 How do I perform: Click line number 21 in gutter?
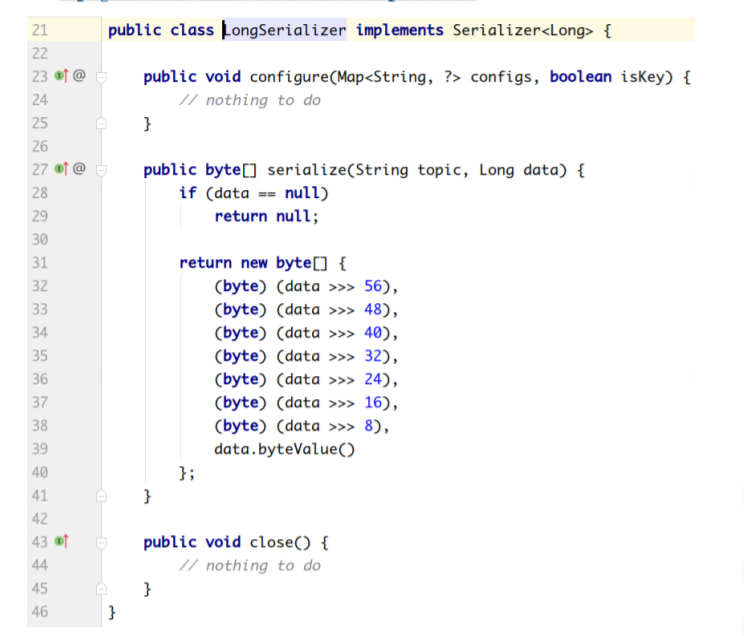pyautogui.click(x=40, y=30)
